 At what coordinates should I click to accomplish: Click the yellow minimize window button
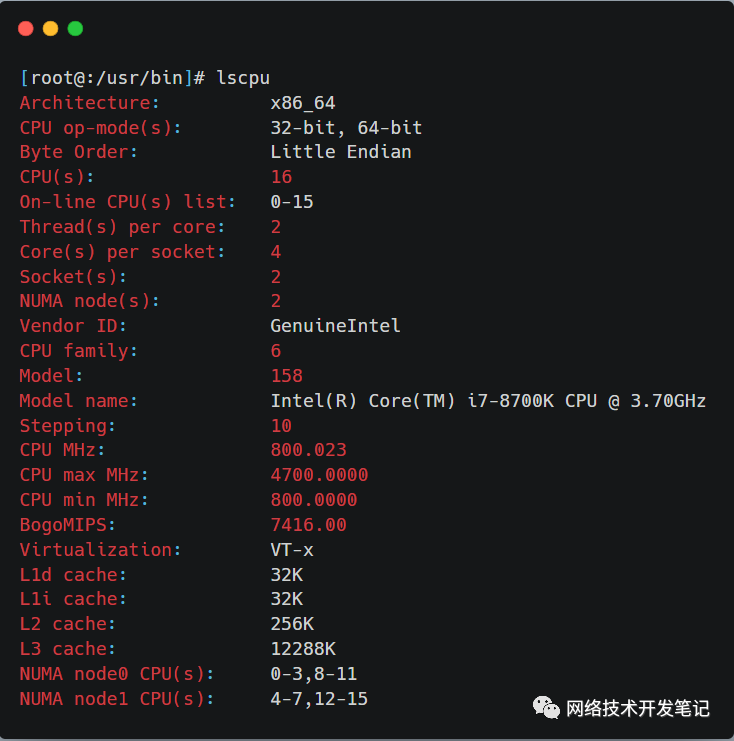coord(50,29)
